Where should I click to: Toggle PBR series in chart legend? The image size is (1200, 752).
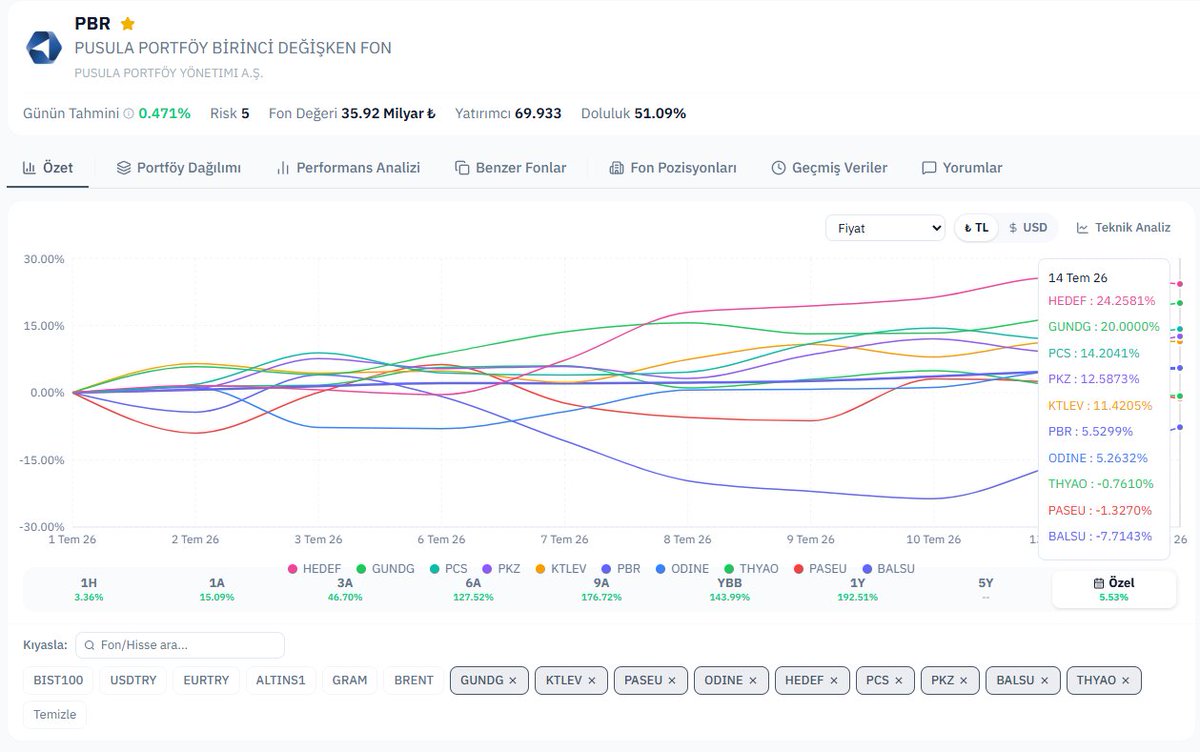pyautogui.click(x=620, y=568)
